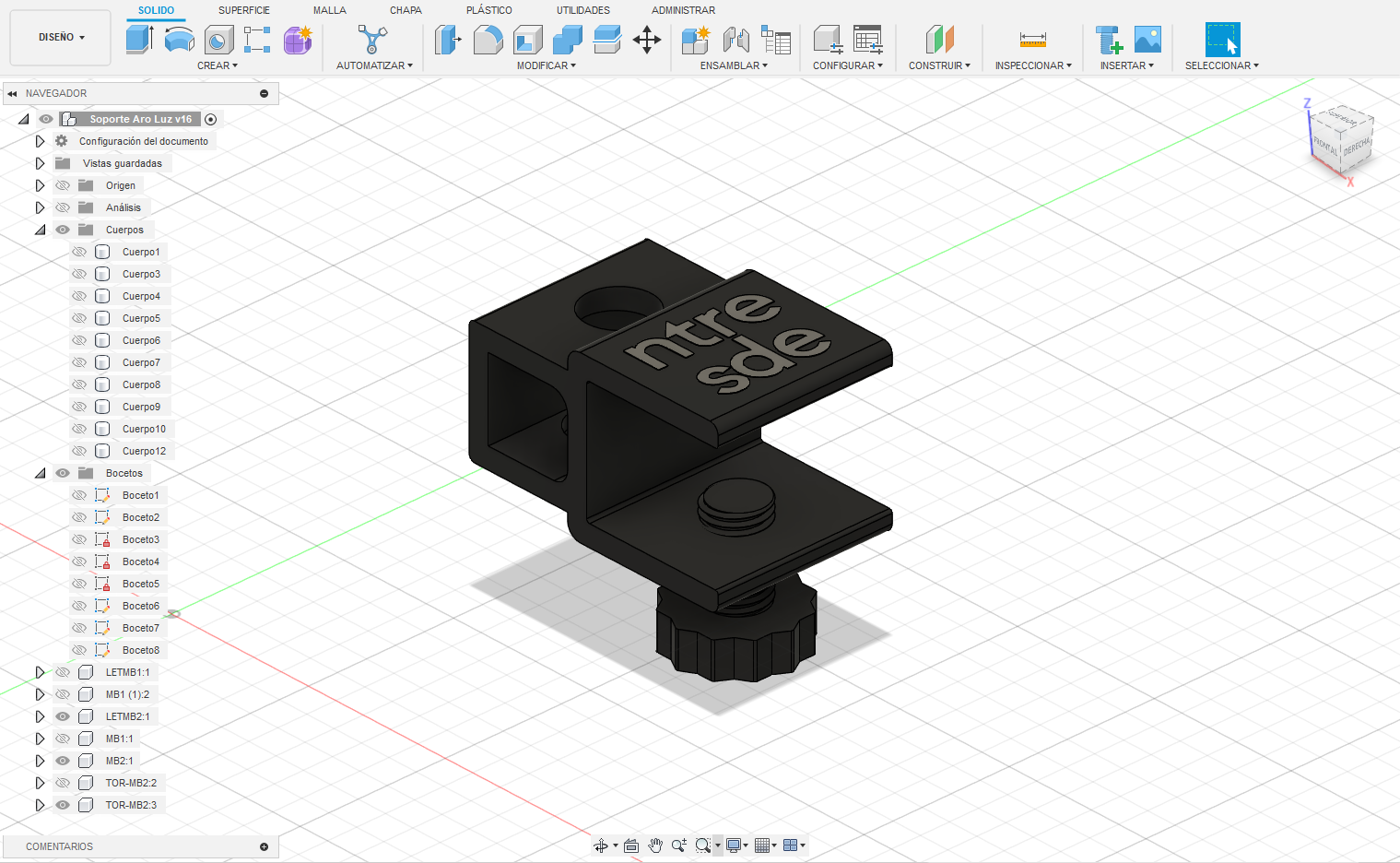Select the Hole tool icon
Image resolution: width=1400 pixels, height=863 pixels.
tap(218, 40)
